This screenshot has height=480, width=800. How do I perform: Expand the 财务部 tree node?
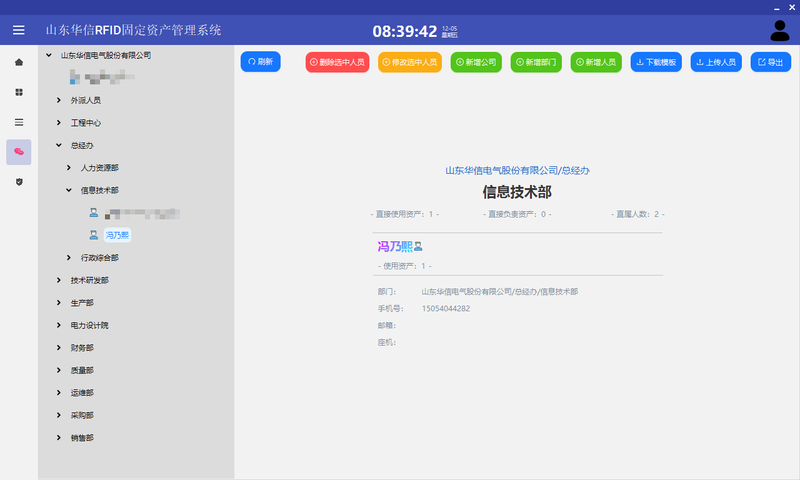[59, 348]
